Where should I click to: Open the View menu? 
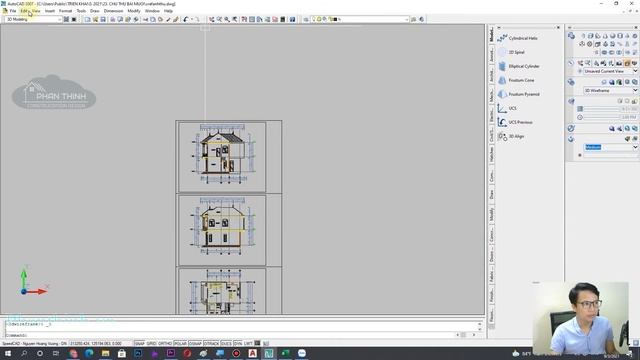click(x=36, y=11)
